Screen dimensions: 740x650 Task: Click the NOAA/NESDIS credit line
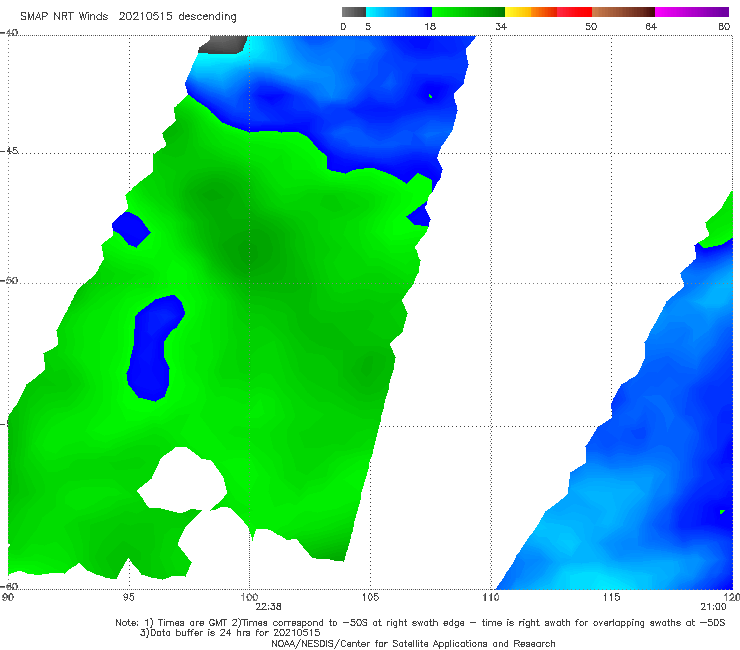pyautogui.click(x=413, y=643)
